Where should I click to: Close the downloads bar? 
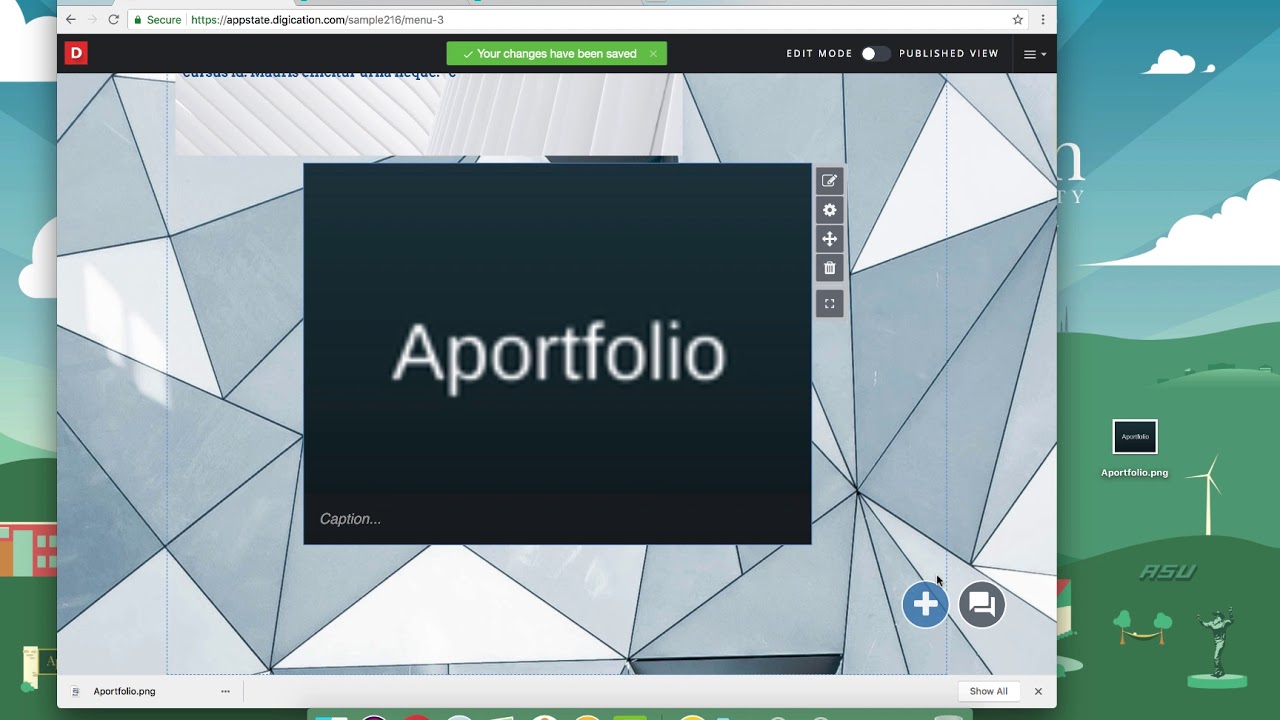coord(1038,691)
